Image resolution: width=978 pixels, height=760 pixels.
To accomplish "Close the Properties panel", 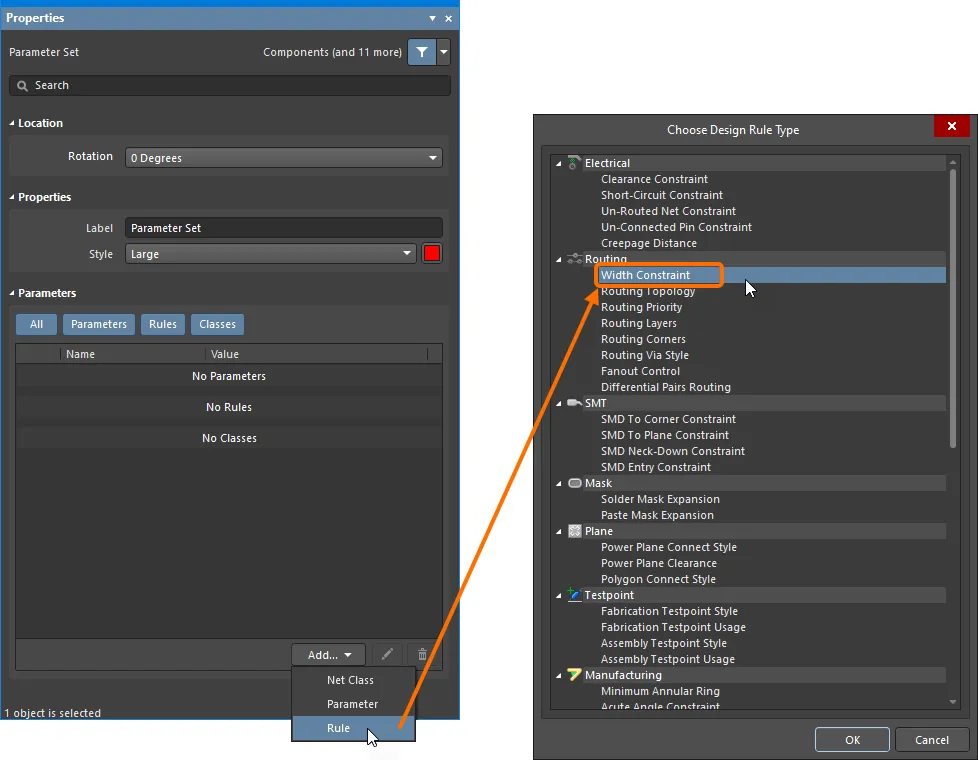I will point(448,18).
